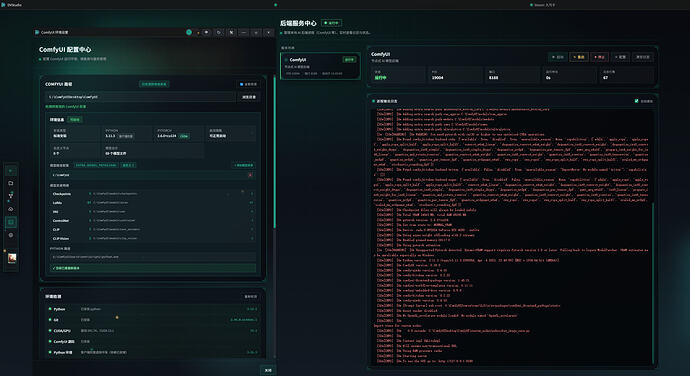Click the config window vertical scrollbar
690x376 pixels.
[x=275, y=152]
